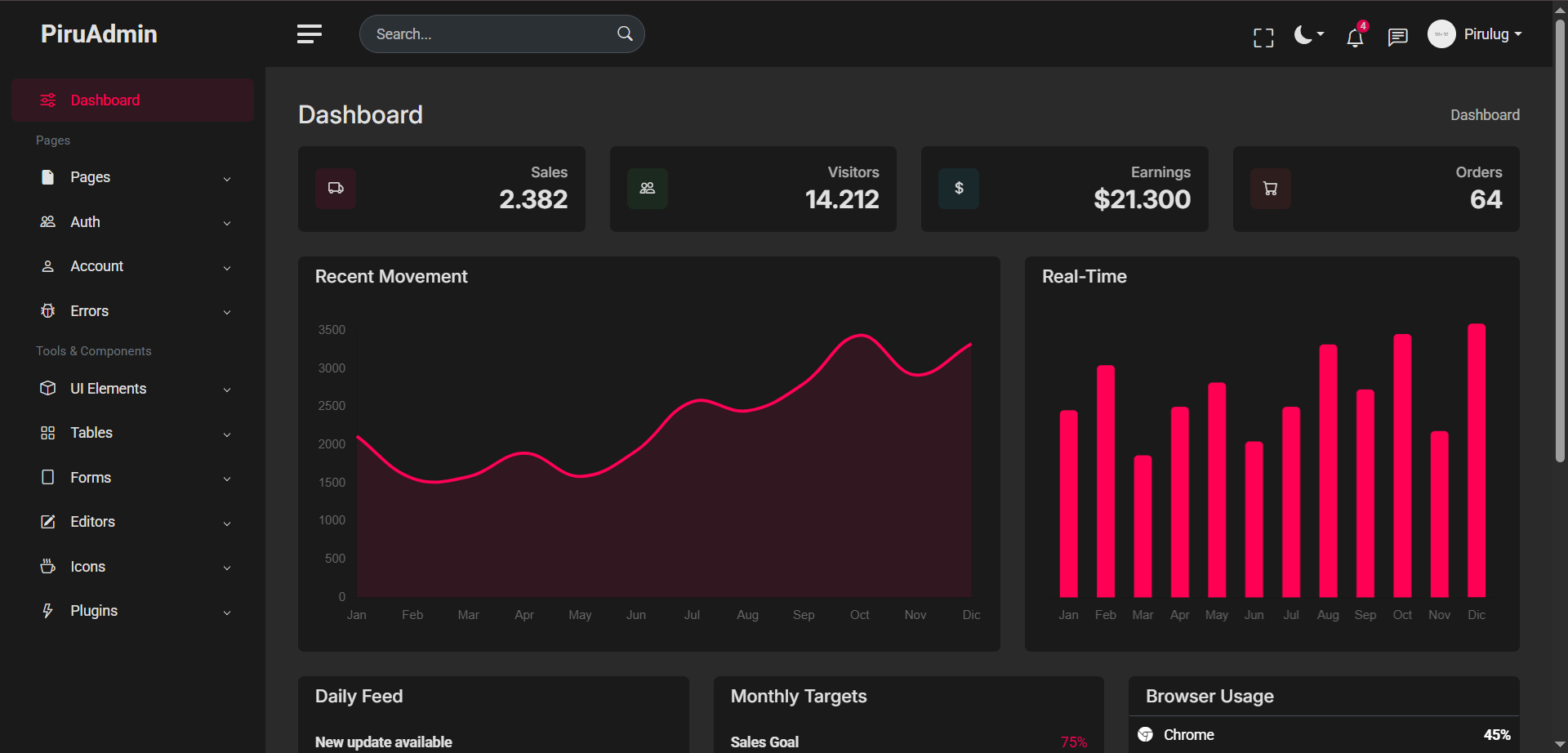Click the Sales truck icon

tap(336, 189)
